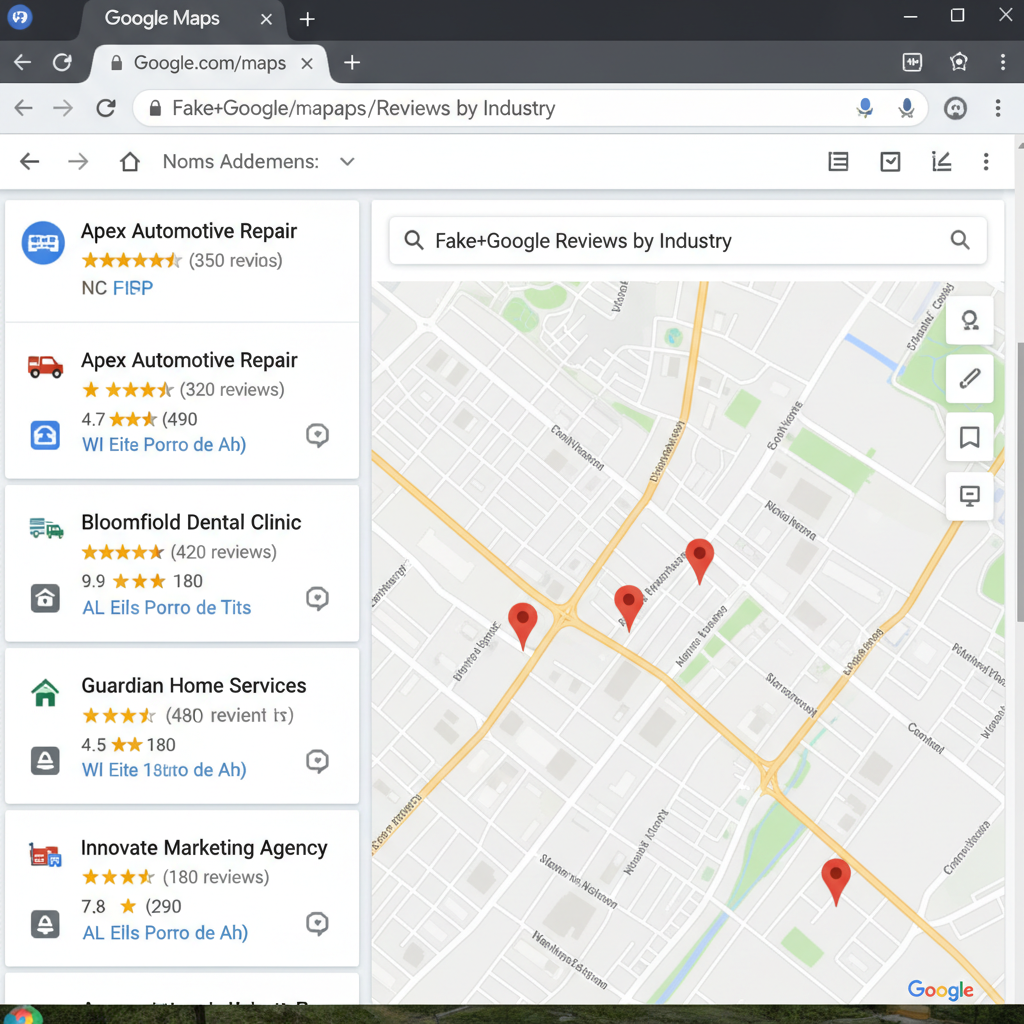The image size is (1024, 1024).
Task: Close the Google.com/maps tab
Action: coord(307,63)
